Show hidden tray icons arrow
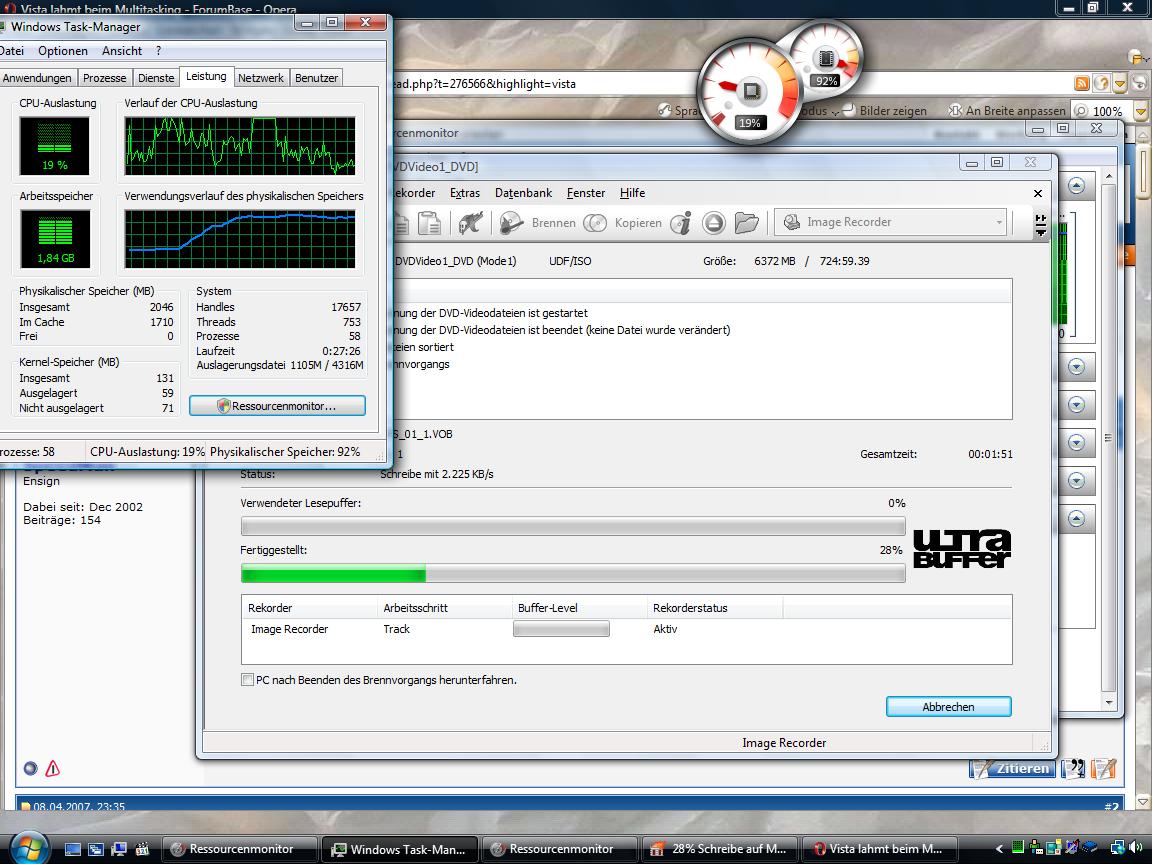 (999, 849)
